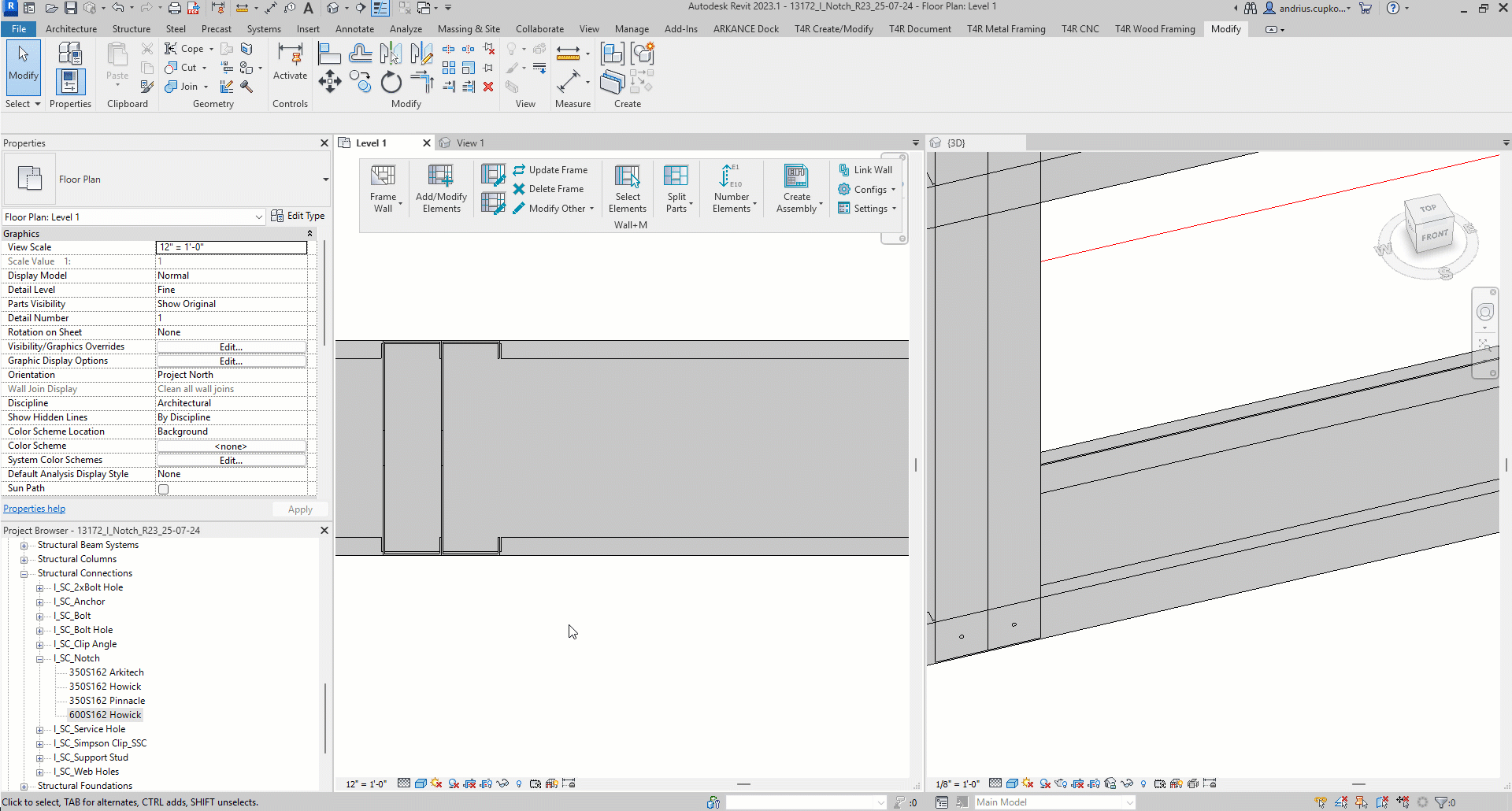Click the Rotate tool icon
The image size is (1512, 811).
point(391,82)
